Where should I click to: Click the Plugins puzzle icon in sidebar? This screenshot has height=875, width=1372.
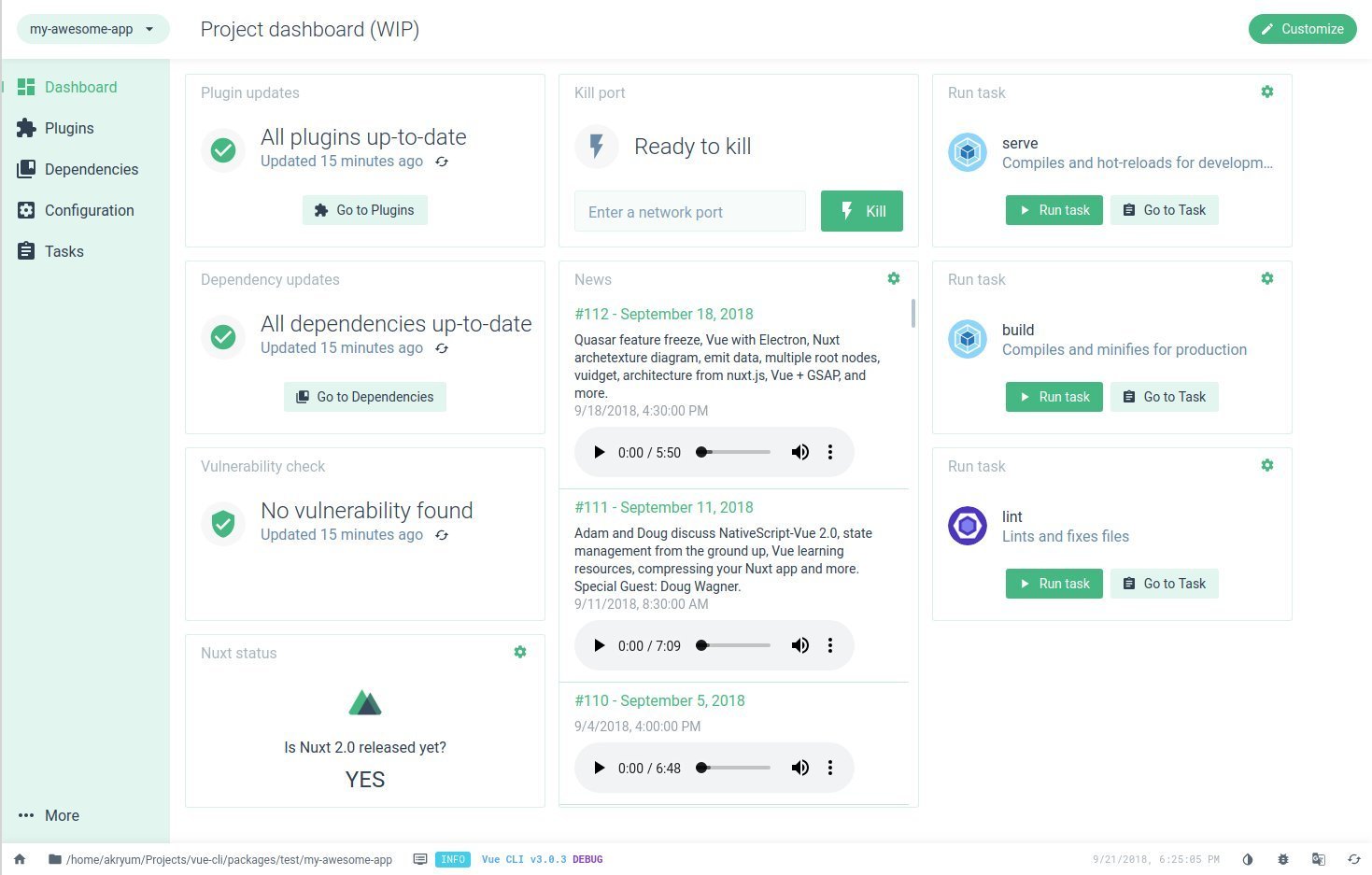(26, 128)
